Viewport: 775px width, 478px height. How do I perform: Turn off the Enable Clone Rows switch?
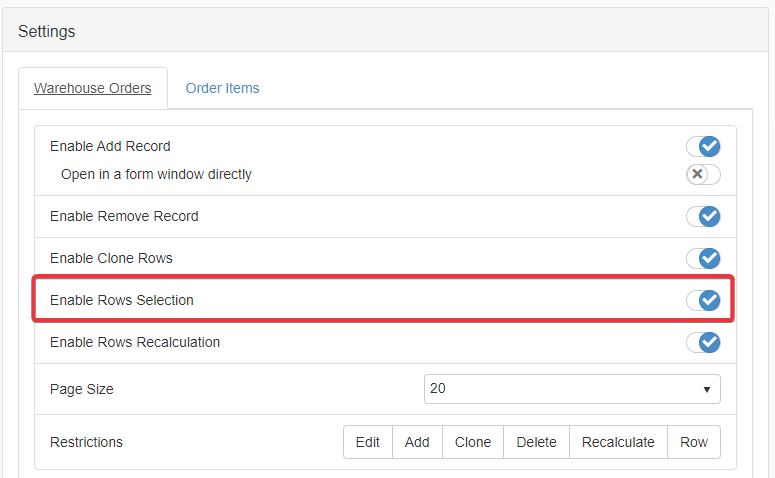(x=703, y=259)
